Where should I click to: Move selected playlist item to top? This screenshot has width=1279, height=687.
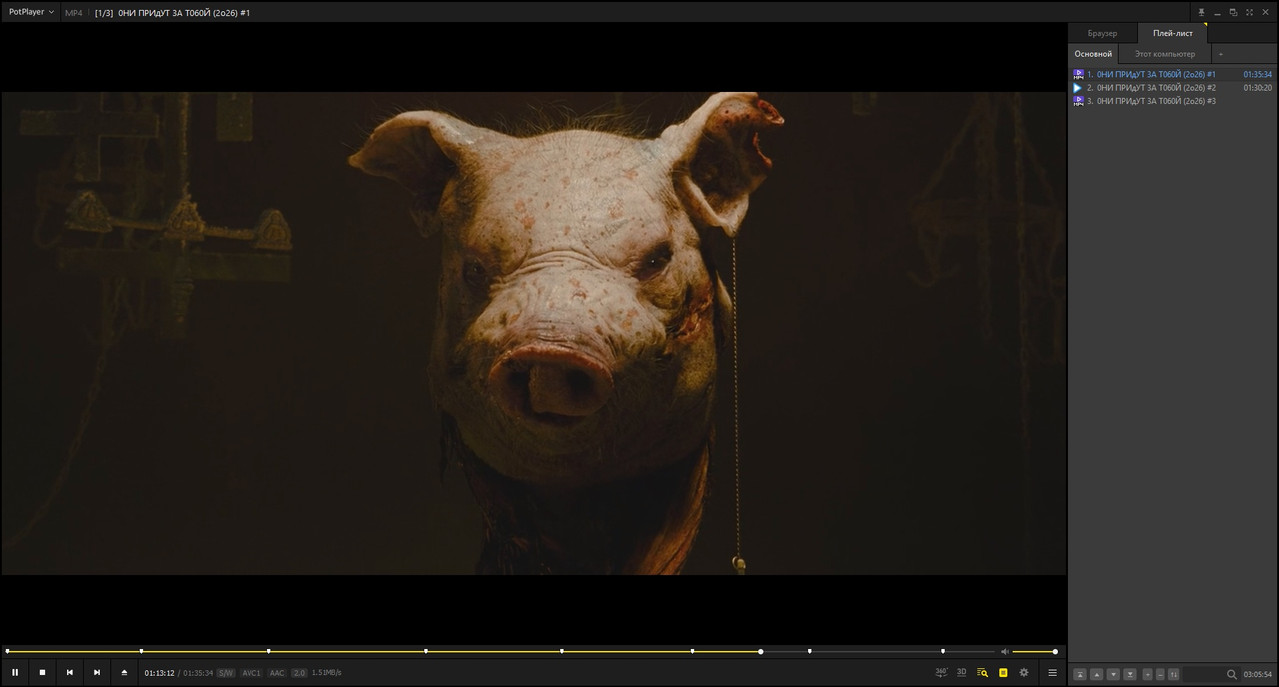tap(1080, 674)
